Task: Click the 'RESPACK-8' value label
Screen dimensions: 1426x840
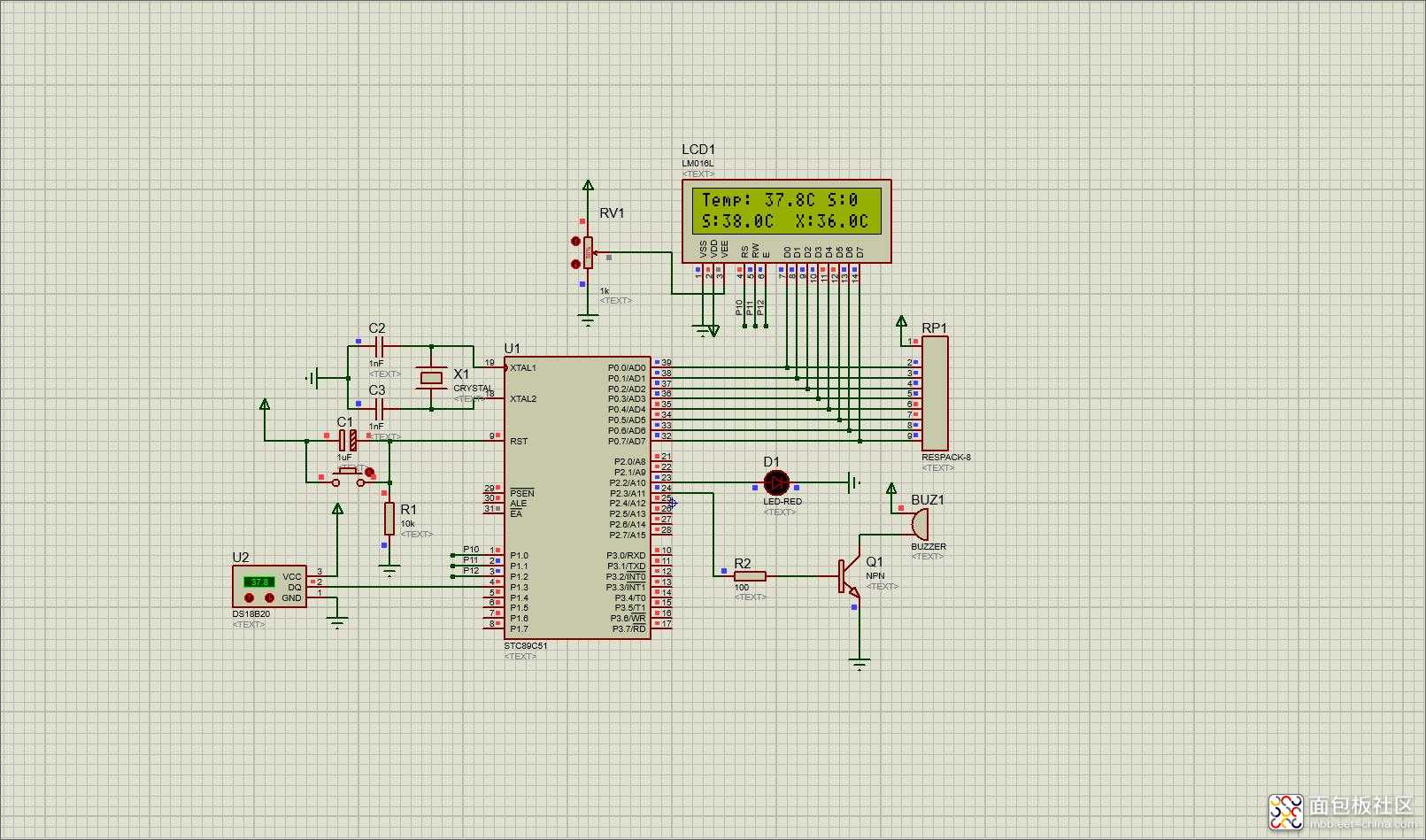Action: [x=946, y=458]
